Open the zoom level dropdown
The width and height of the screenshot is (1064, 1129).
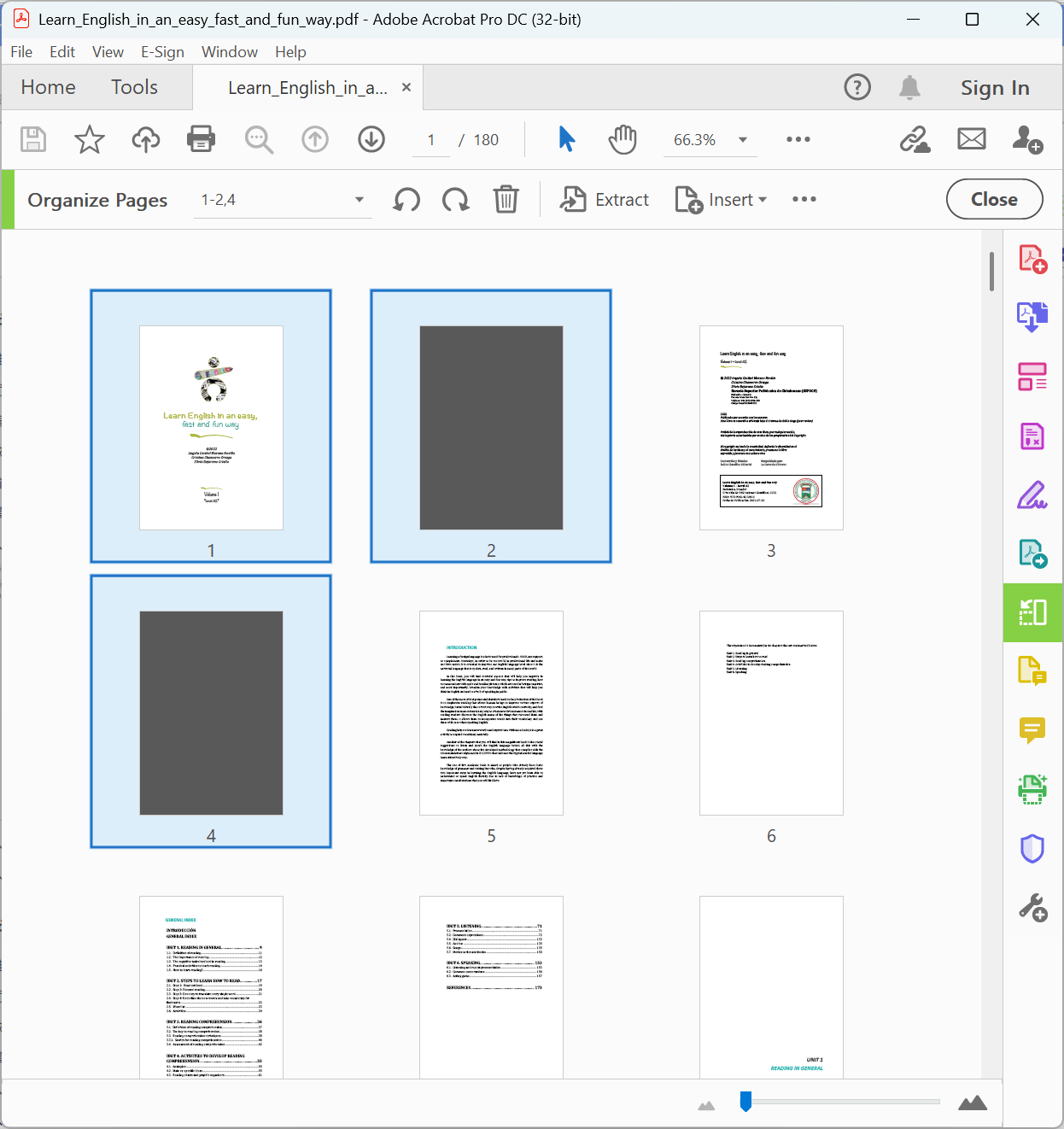[742, 139]
